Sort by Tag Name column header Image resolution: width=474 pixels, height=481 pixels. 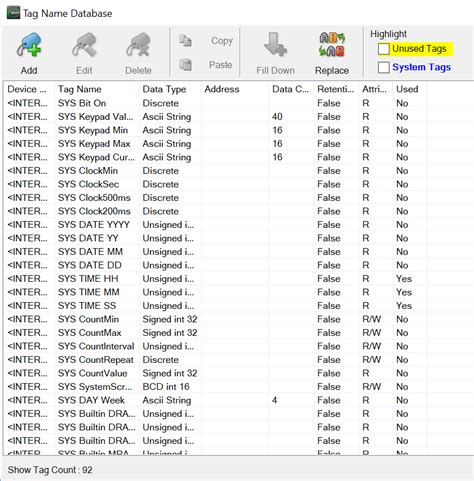tap(97, 89)
